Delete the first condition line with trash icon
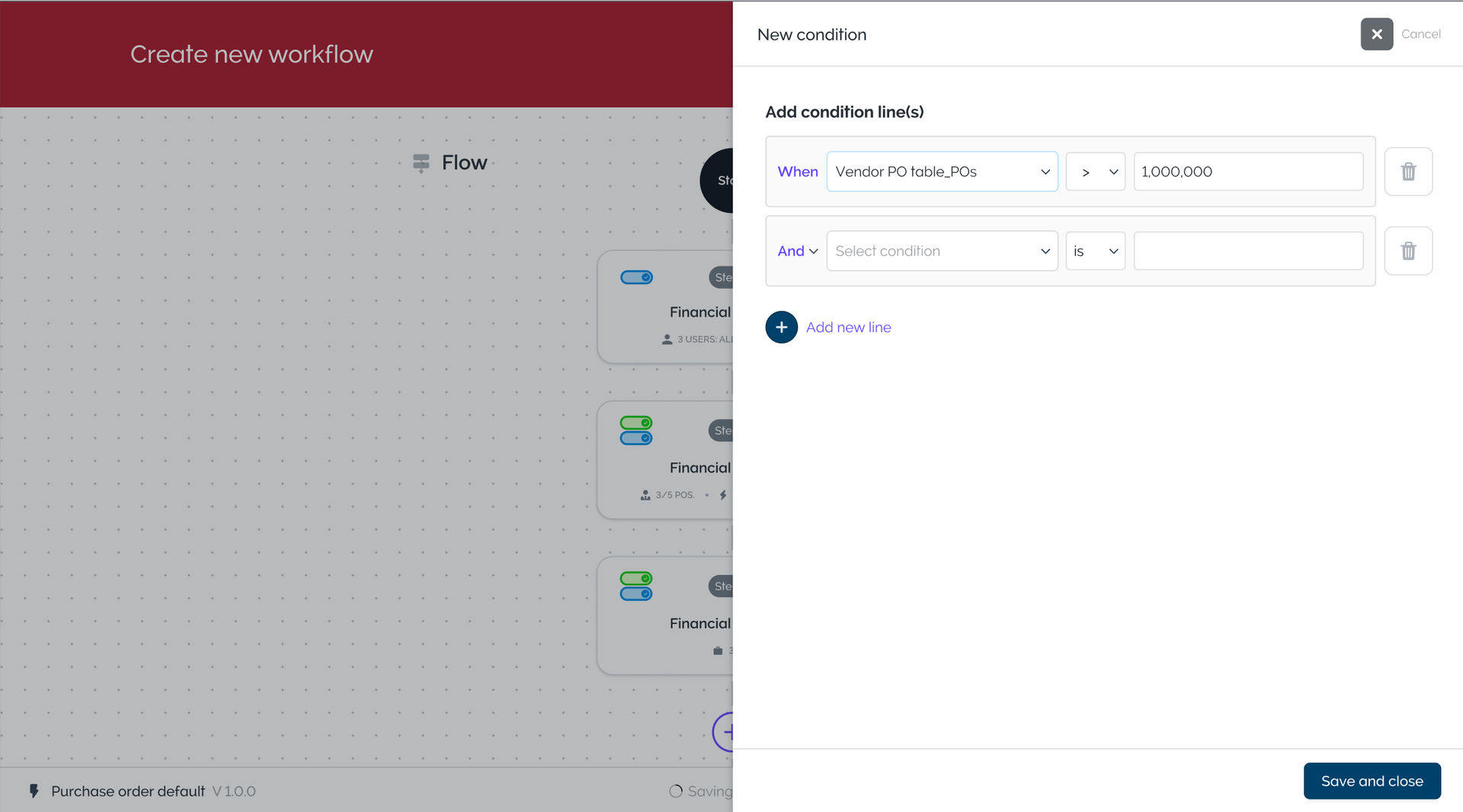 [x=1408, y=171]
